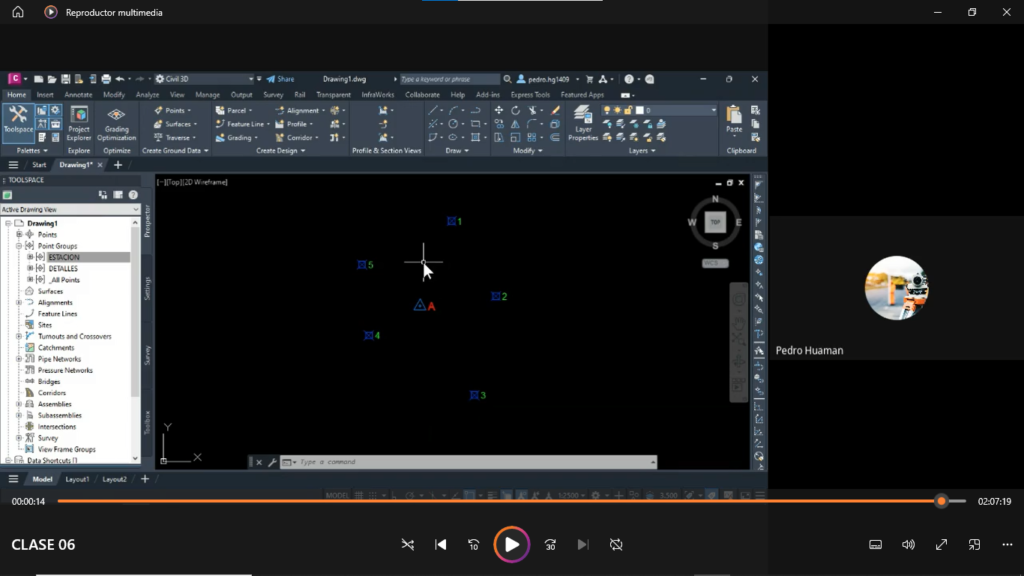The width and height of the screenshot is (1024, 576).
Task: Toggle shuffle in the media player
Action: point(407,545)
